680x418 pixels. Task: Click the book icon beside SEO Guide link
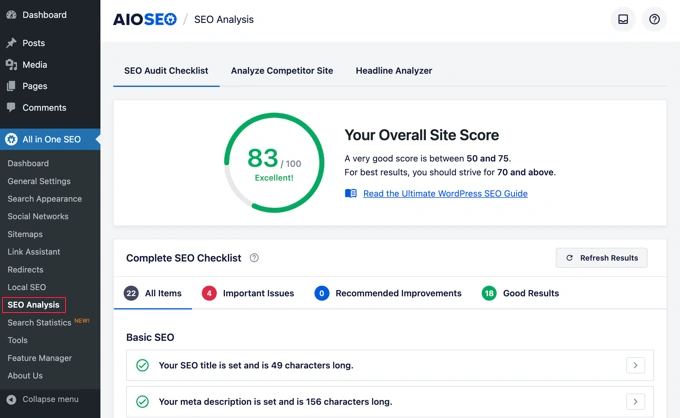[x=351, y=193]
